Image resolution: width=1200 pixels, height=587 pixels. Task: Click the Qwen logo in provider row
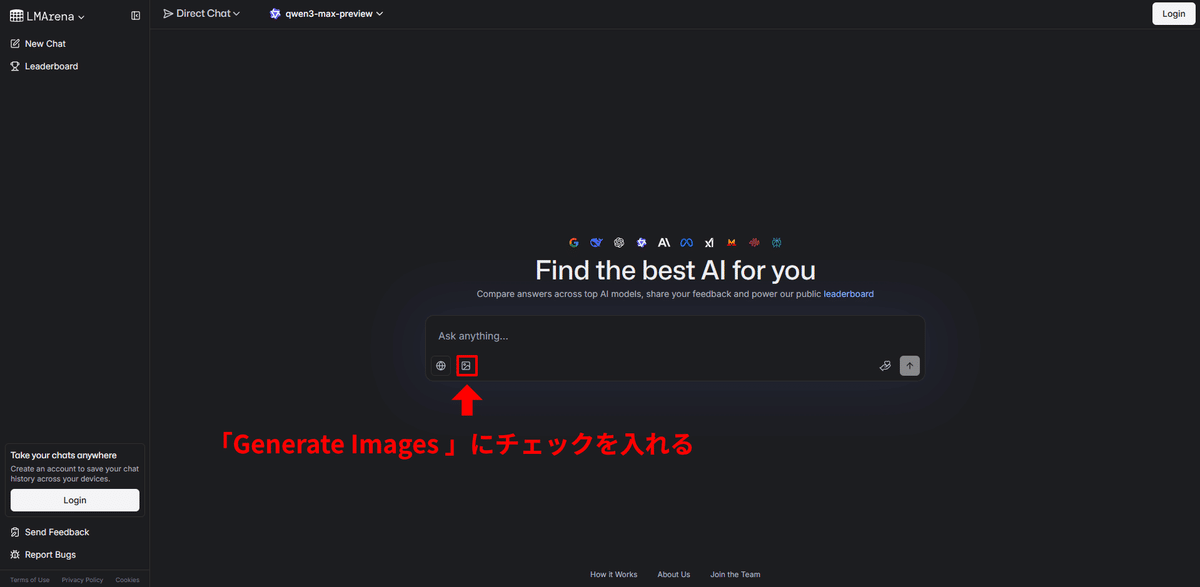pyautogui.click(x=641, y=242)
